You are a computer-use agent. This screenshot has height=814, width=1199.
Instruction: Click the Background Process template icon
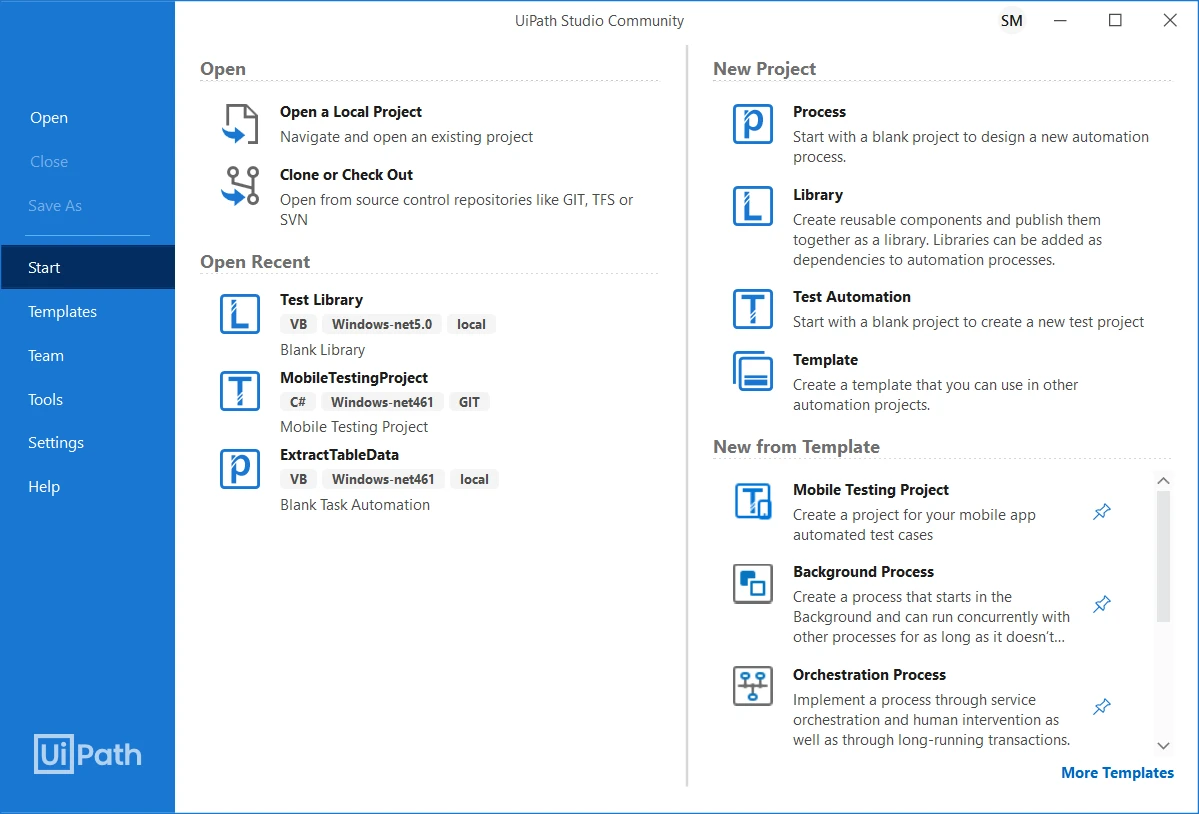[752, 584]
